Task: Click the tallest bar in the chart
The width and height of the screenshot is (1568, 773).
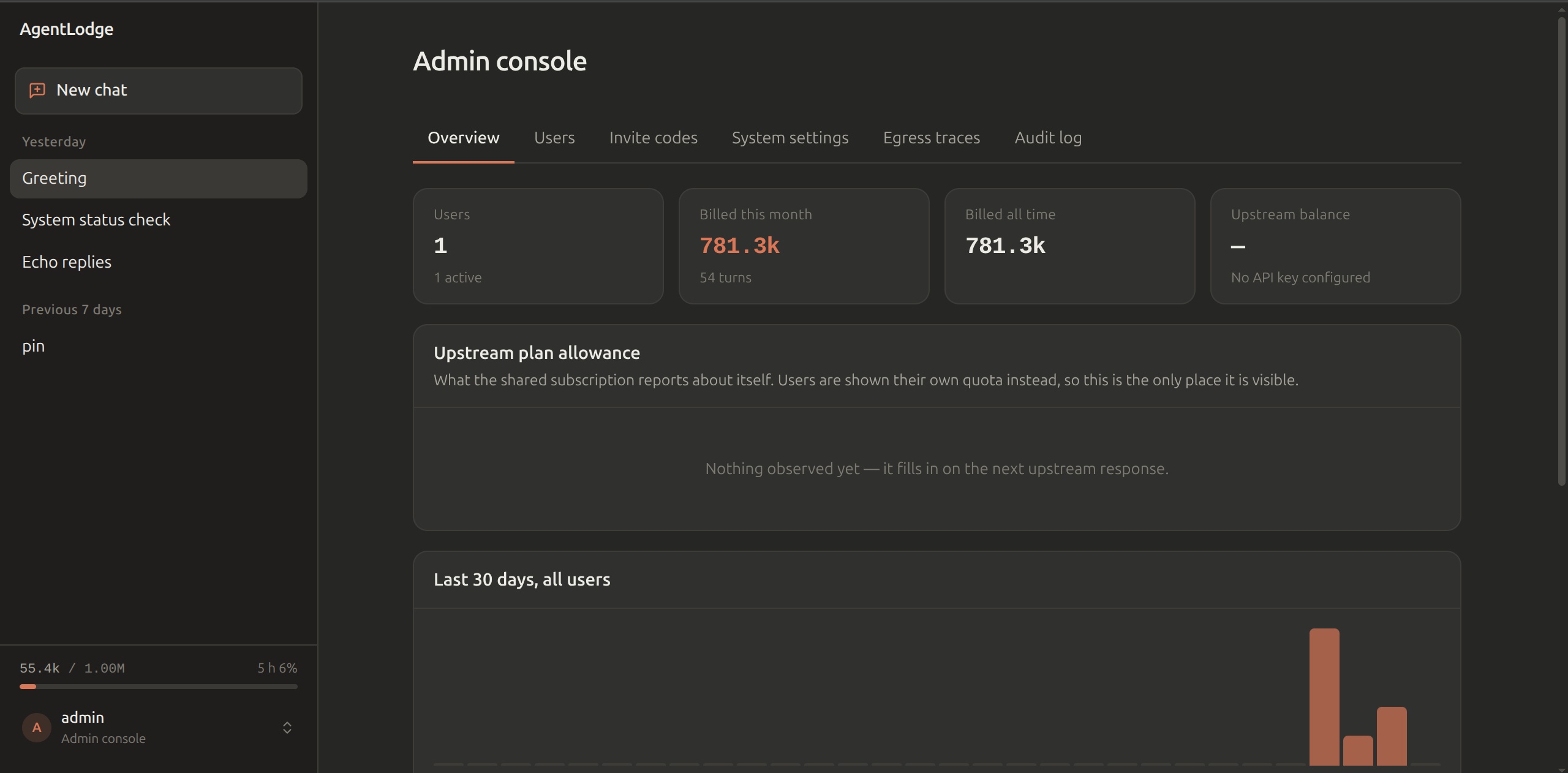Action: 1324,697
